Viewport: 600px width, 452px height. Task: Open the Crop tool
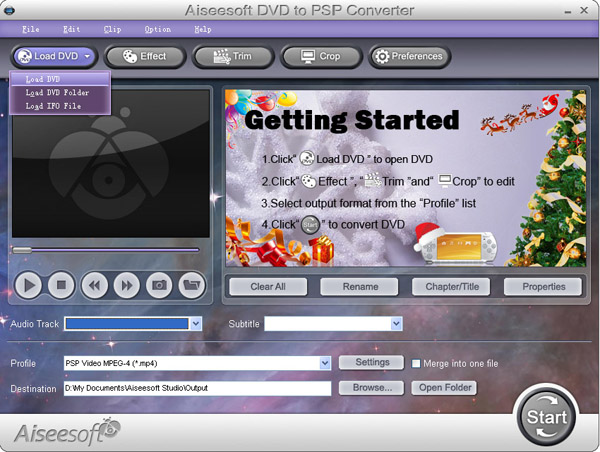coord(321,57)
